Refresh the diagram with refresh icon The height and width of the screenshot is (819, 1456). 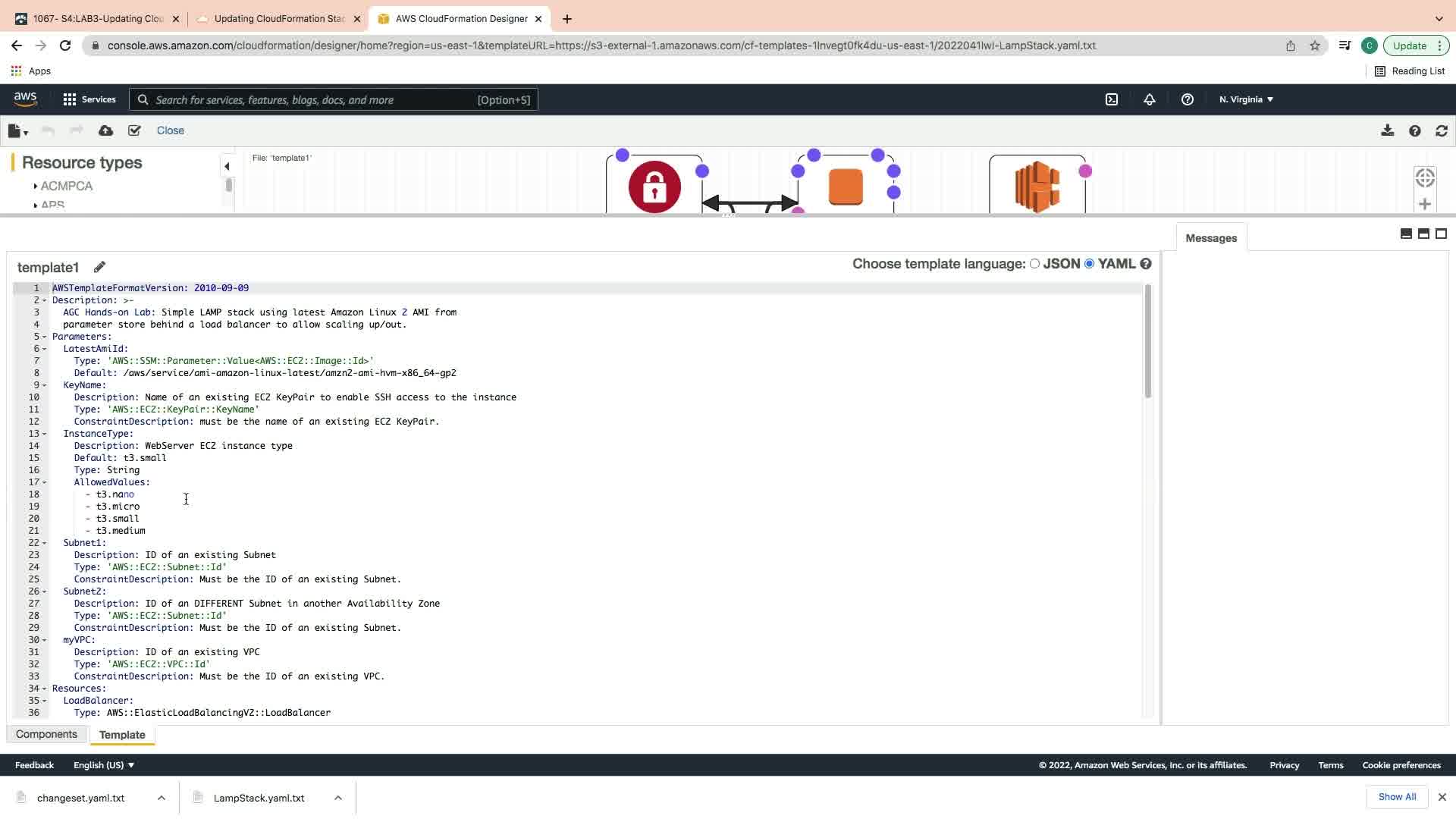pos(1442,131)
